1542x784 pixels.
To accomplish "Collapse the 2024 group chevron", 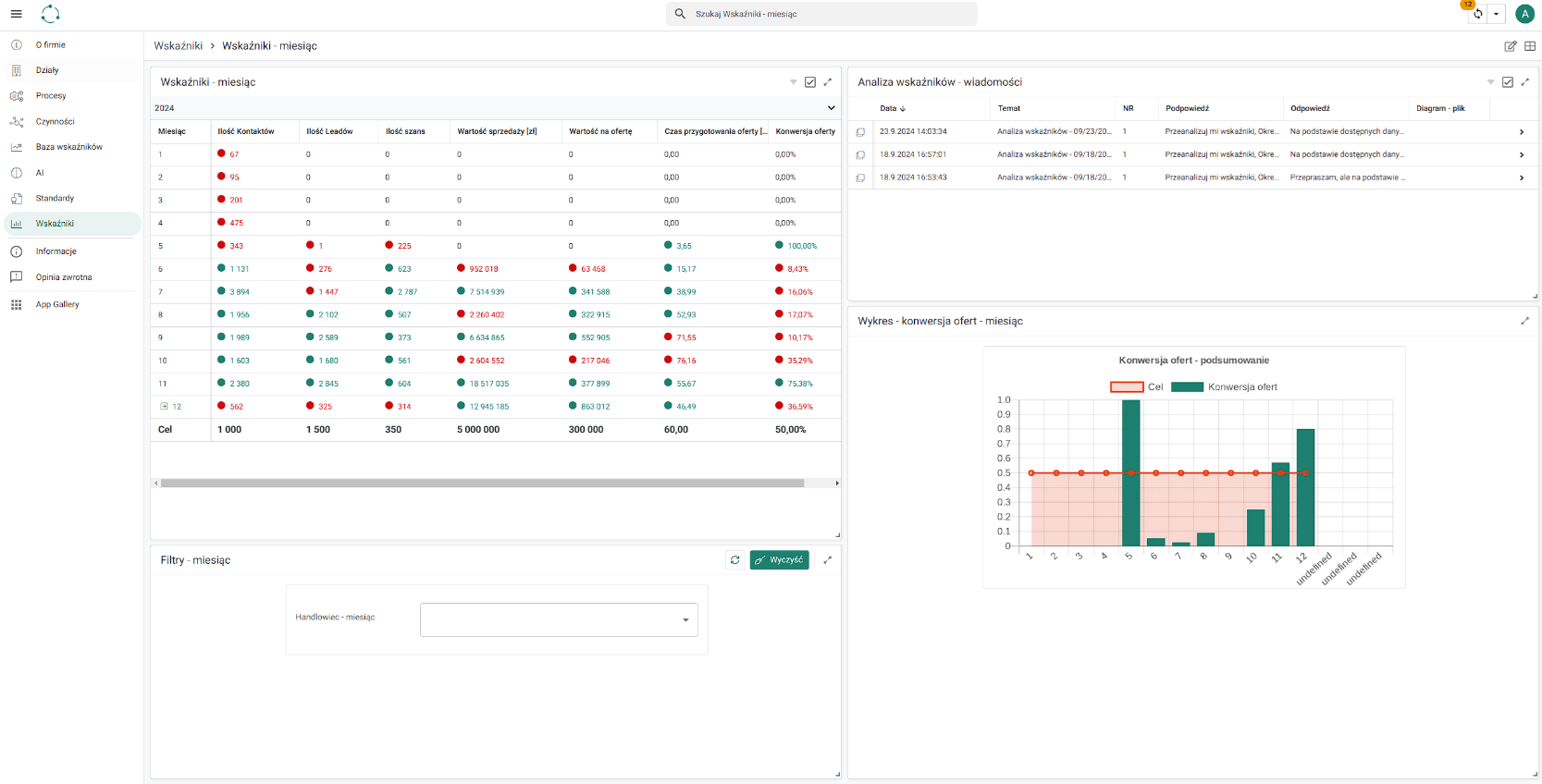I will pyautogui.click(x=831, y=108).
